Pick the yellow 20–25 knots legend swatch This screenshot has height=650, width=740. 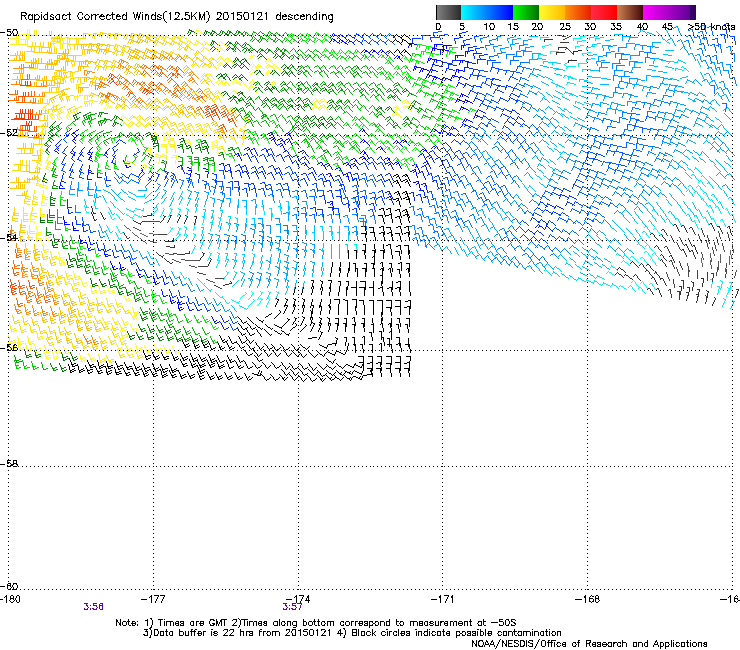552,12
